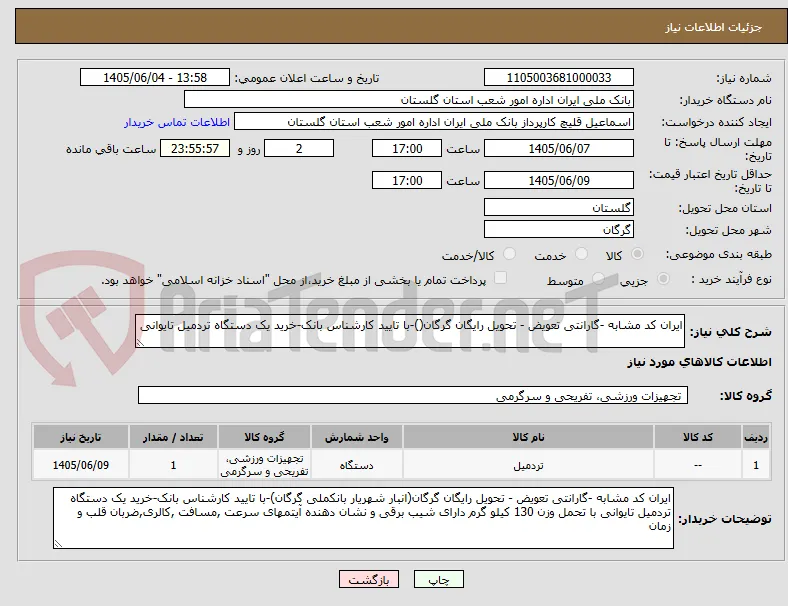788x606 pixels.
Task: Click the گروه کالا field تجهیزات ورزشی
Action: pos(413,395)
